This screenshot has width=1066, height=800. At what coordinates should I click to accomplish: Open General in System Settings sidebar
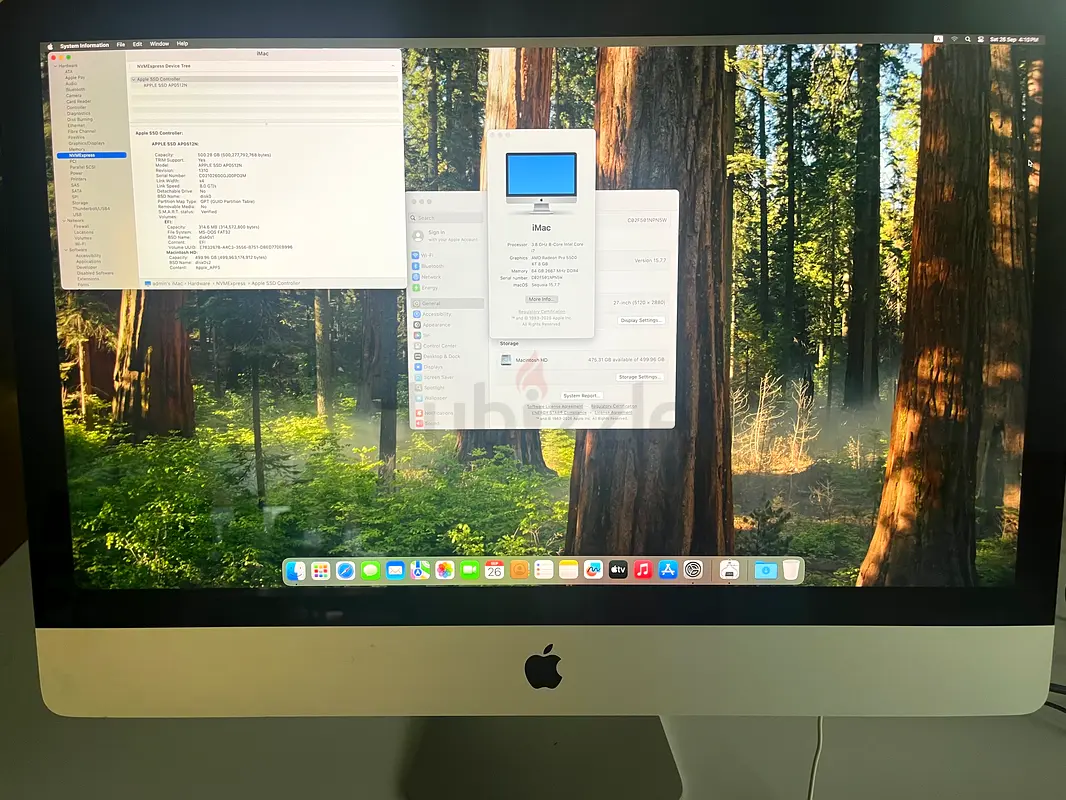coord(447,303)
